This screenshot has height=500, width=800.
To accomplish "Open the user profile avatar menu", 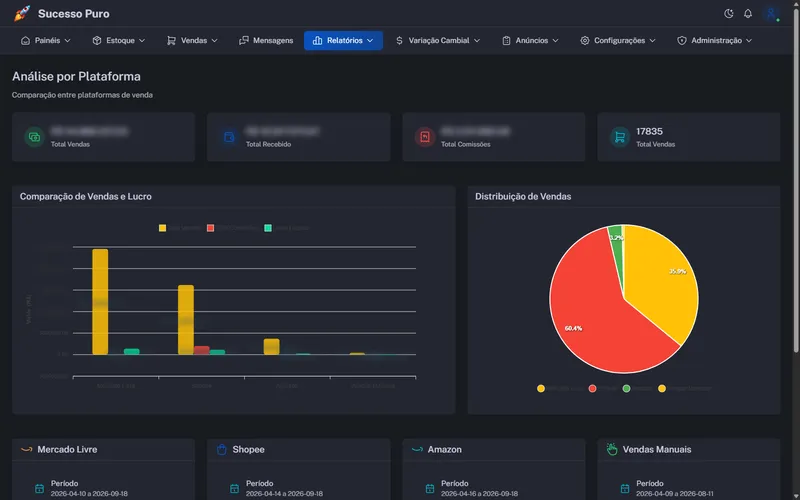I will click(771, 14).
